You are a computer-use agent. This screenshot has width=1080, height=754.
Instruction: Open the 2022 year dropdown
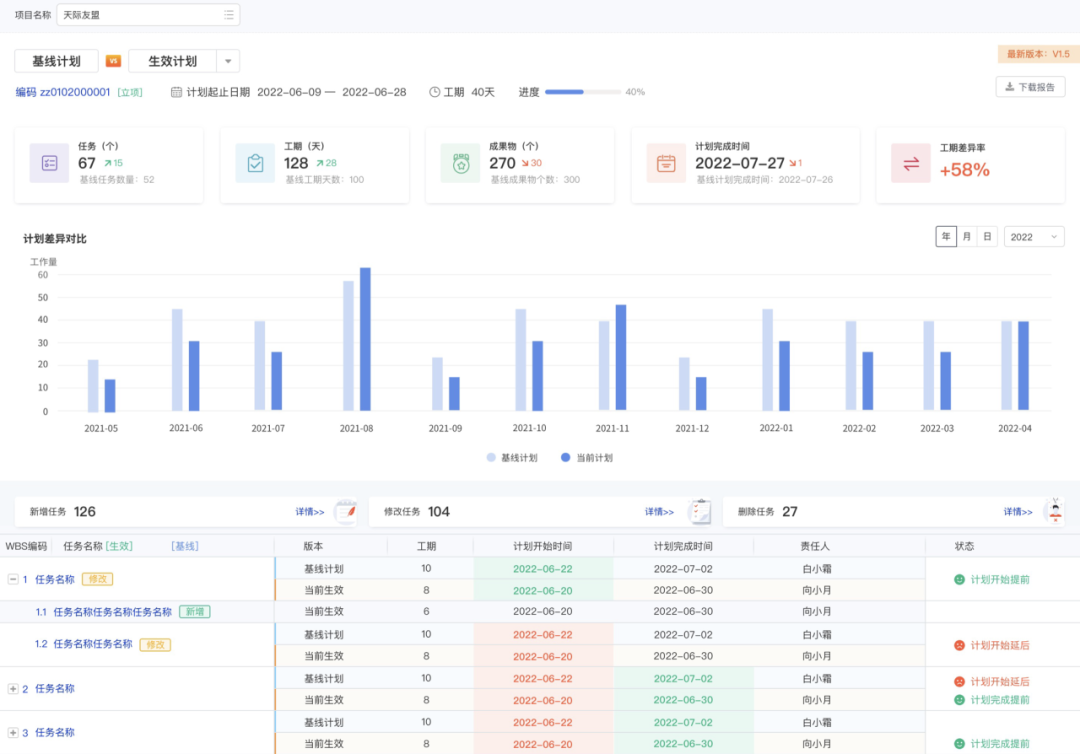(x=1034, y=237)
